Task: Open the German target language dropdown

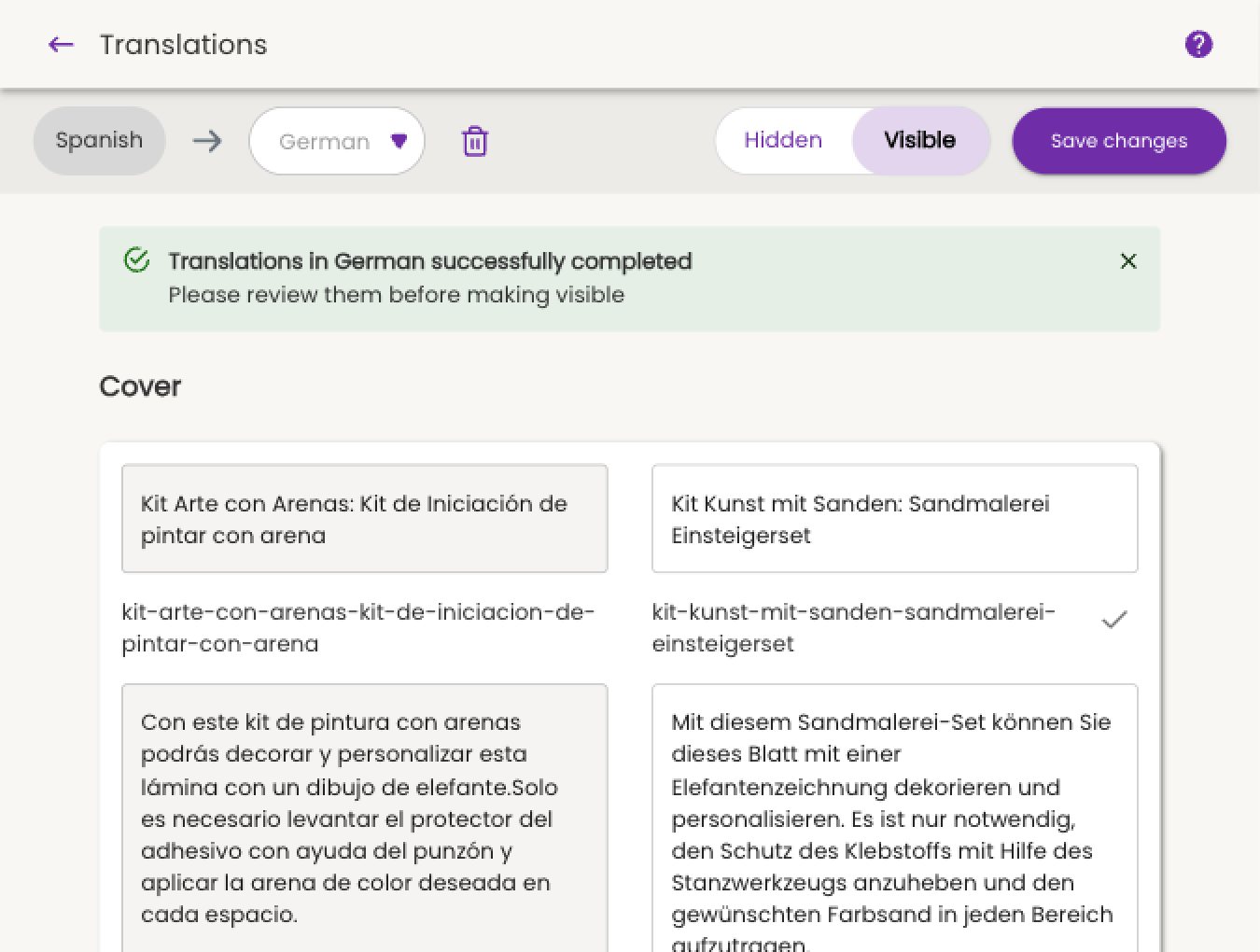Action: [337, 141]
